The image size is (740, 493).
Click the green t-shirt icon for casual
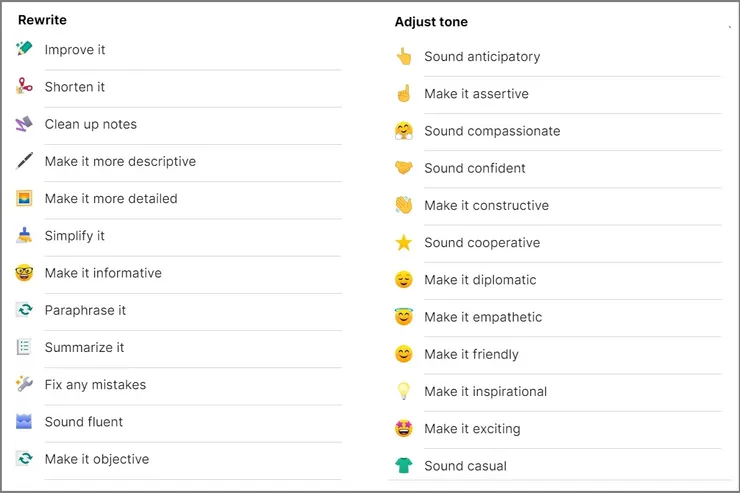point(403,466)
